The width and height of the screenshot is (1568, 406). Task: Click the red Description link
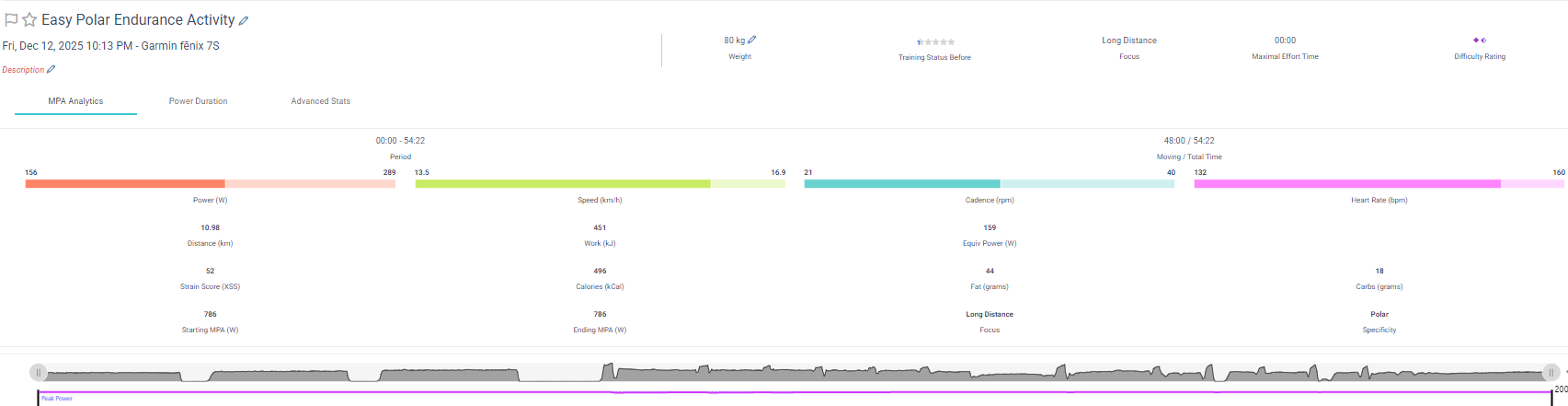click(23, 70)
